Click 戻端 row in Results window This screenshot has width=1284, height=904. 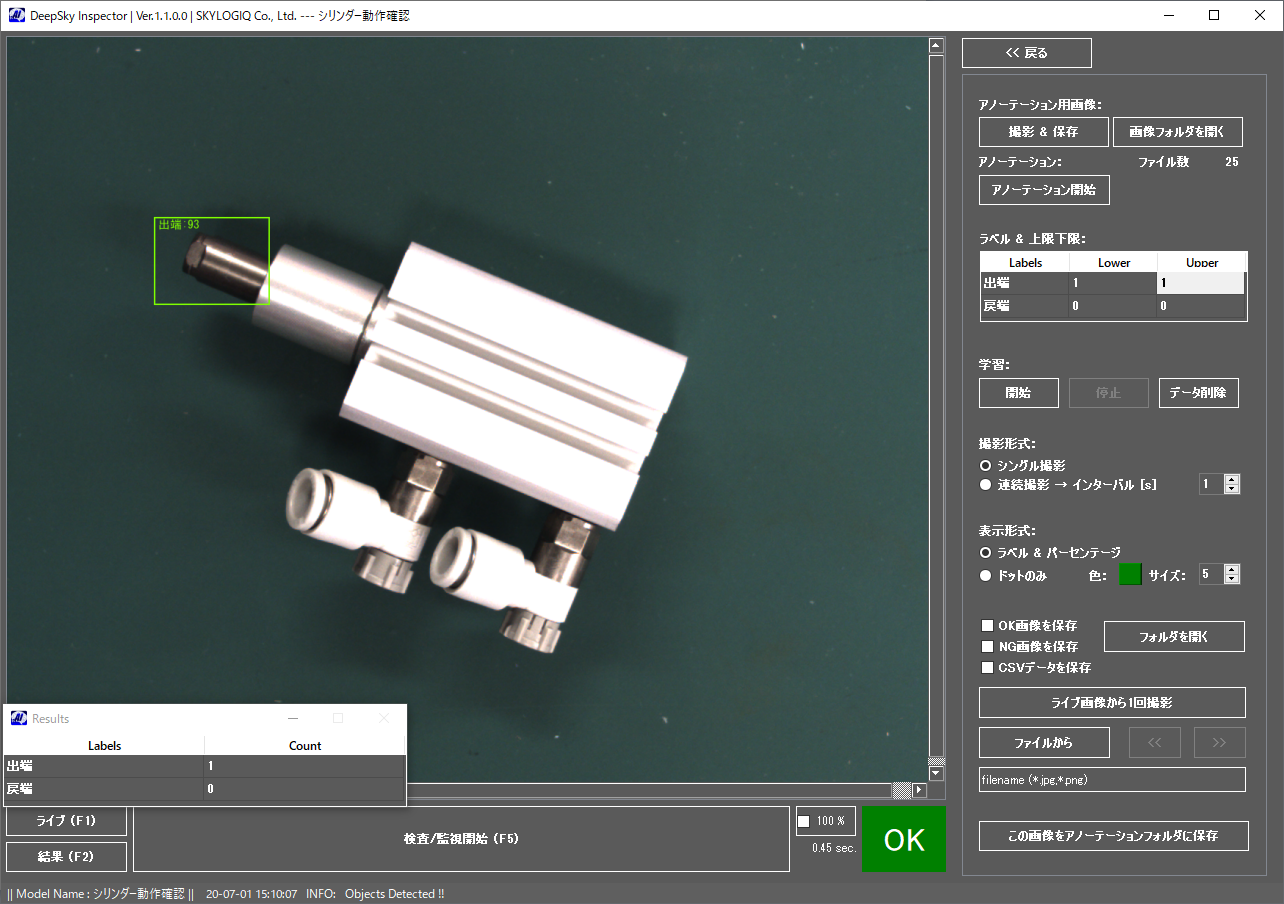[205, 789]
